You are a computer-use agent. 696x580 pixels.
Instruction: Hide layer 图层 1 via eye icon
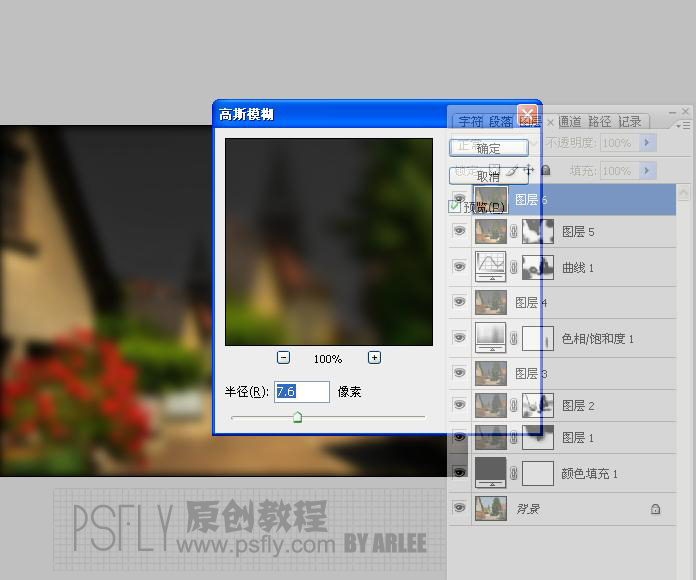coord(459,438)
